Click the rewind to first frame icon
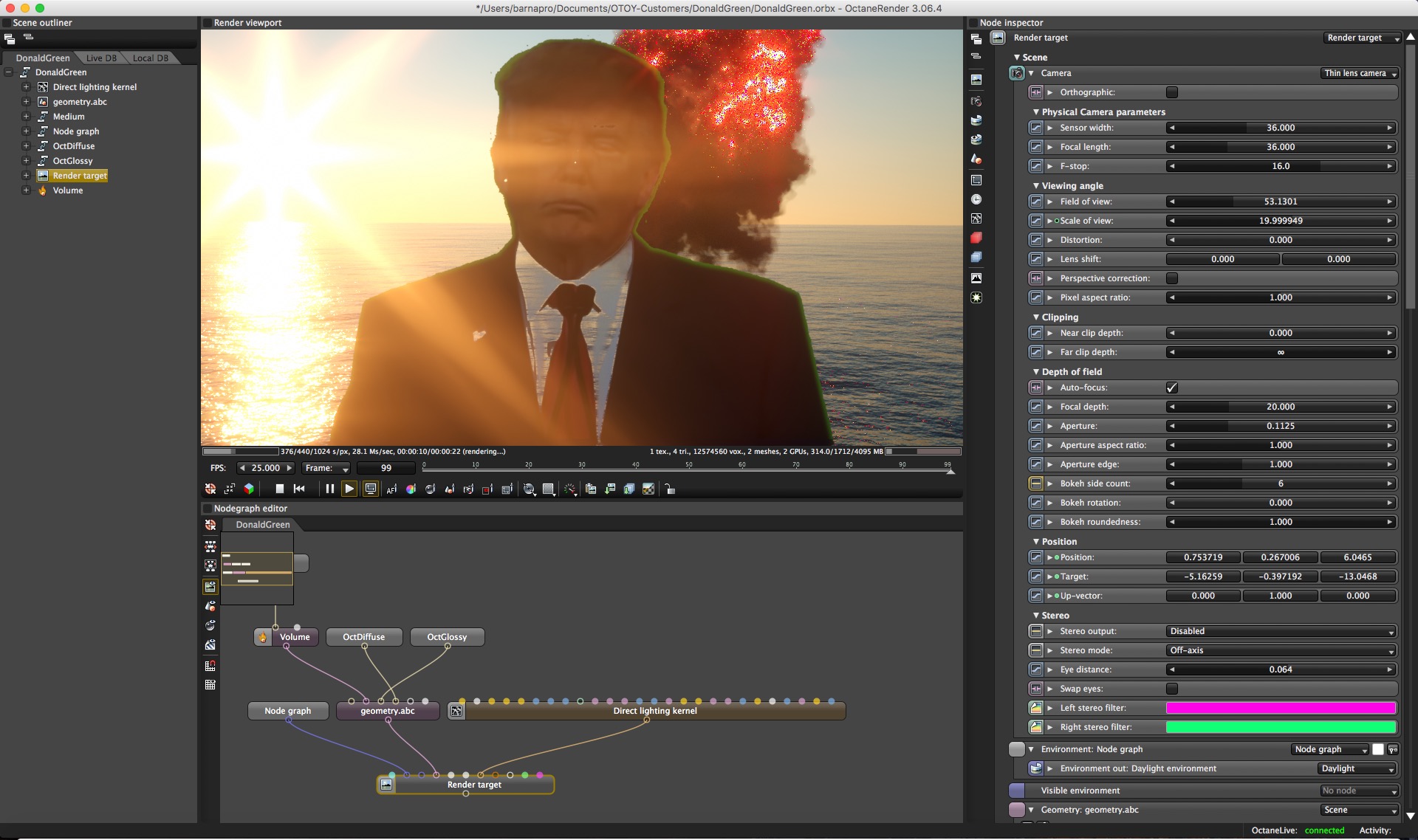 click(x=299, y=489)
